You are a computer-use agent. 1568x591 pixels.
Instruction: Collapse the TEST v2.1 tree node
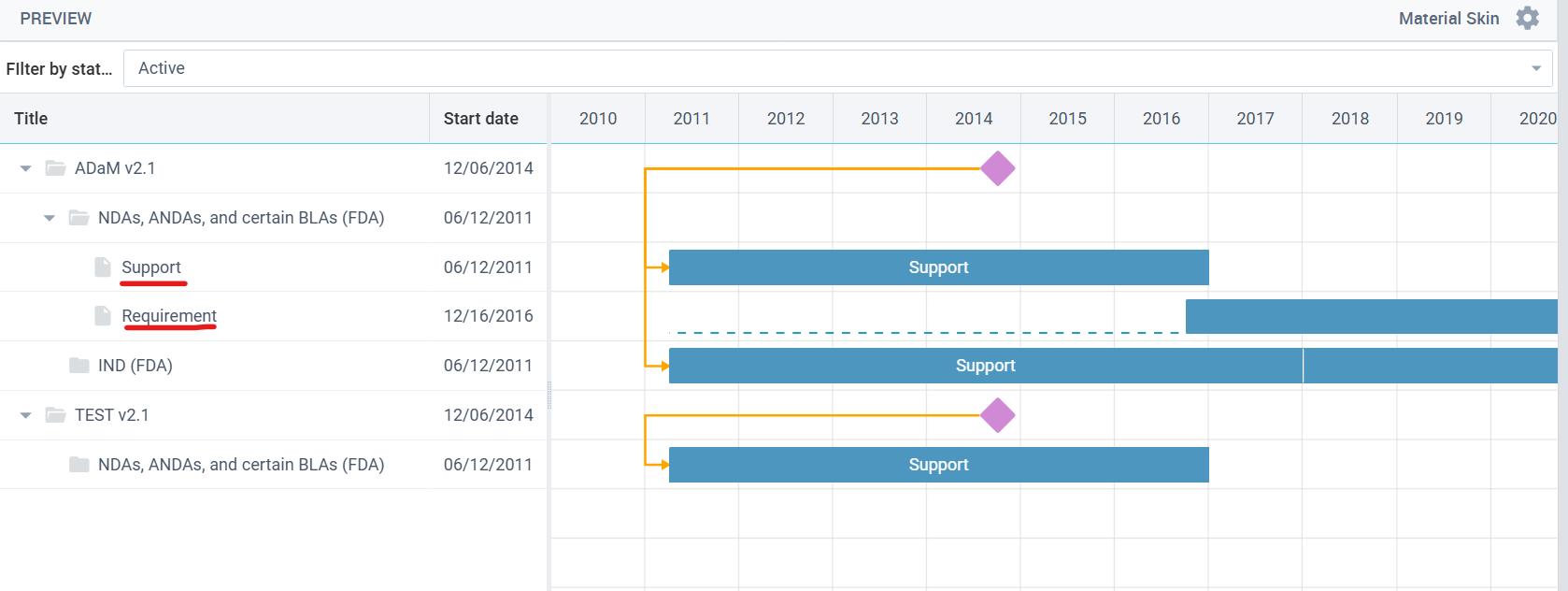[x=26, y=415]
